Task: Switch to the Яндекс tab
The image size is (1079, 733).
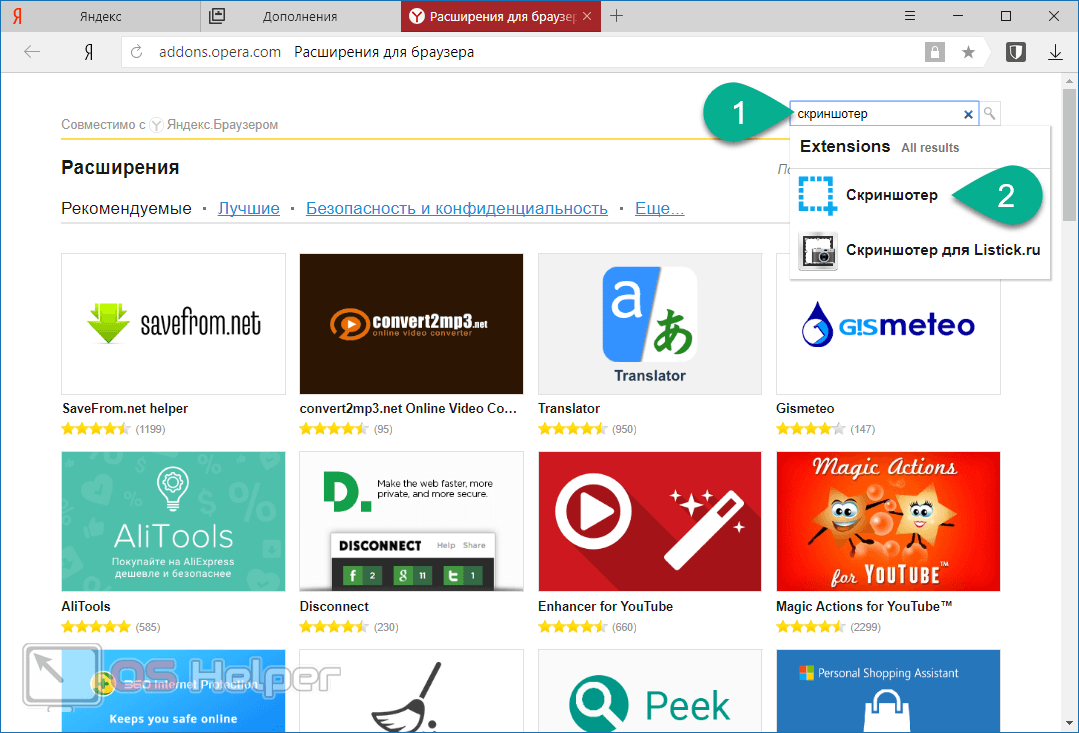Action: pyautogui.click(x=100, y=17)
